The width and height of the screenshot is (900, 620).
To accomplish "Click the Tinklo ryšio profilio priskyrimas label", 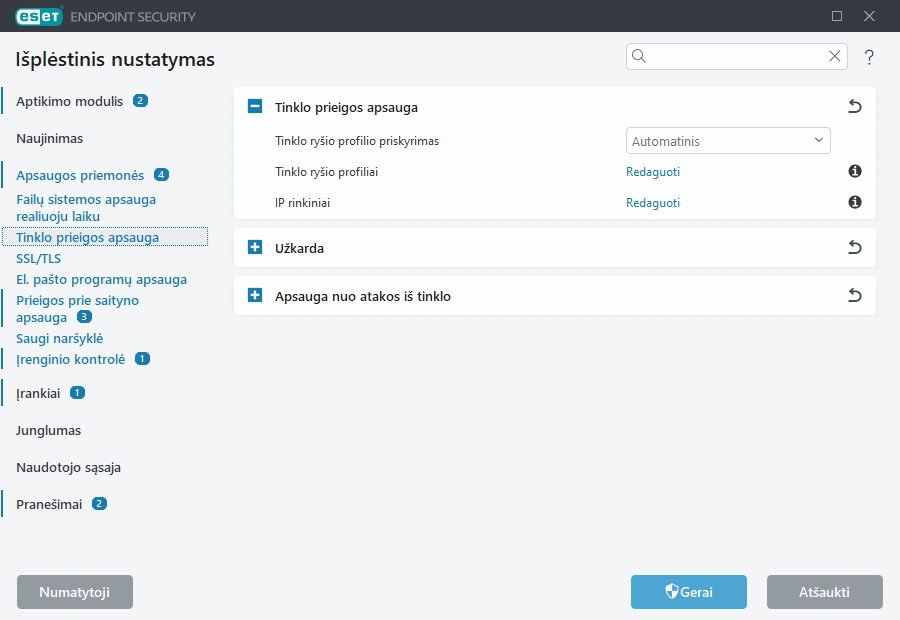I will click(357, 141).
